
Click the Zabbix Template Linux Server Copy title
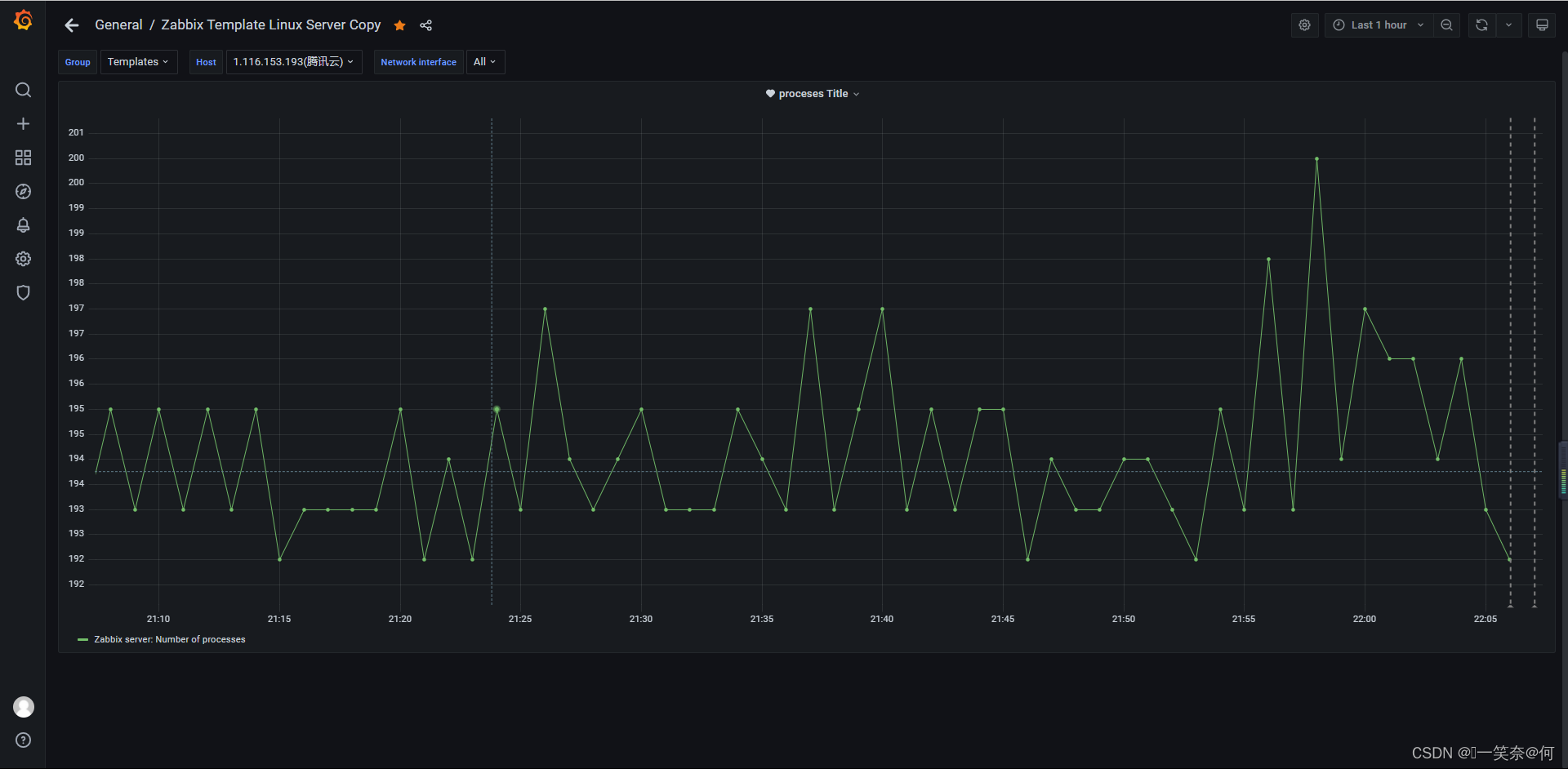point(271,25)
